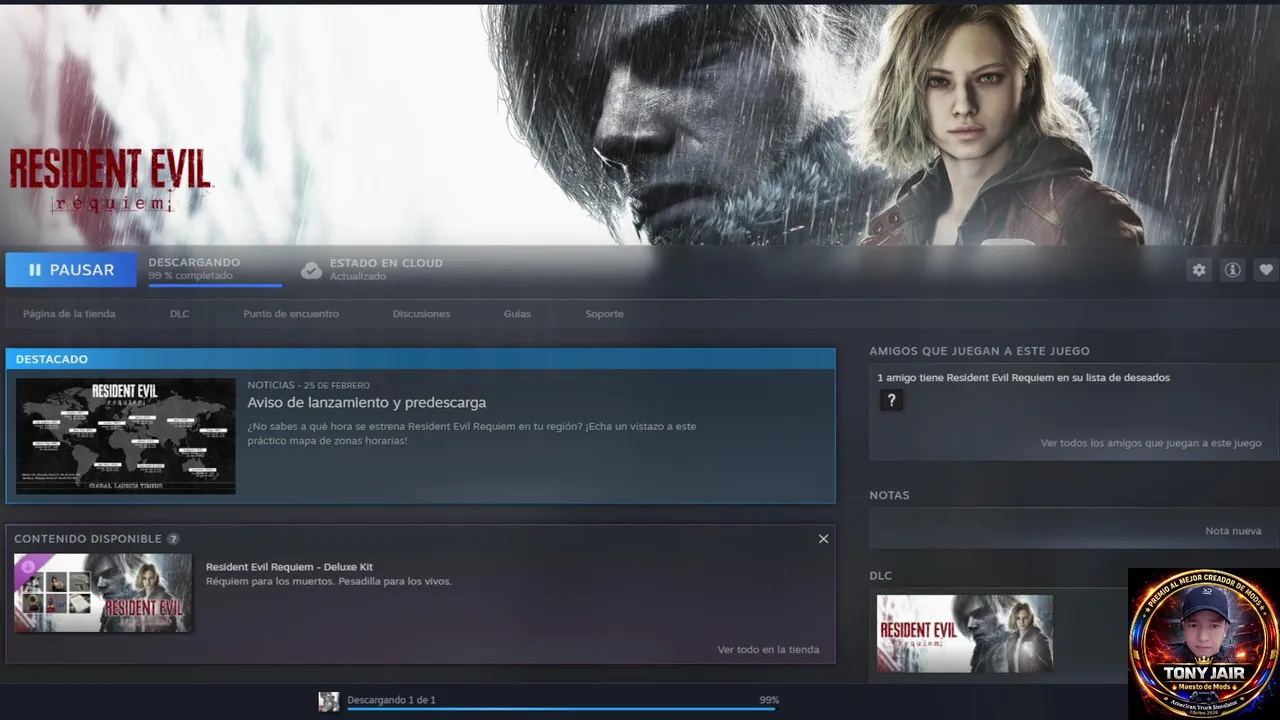This screenshot has width=1280, height=720.
Task: Click the Nota nueva link
Action: 1233,531
